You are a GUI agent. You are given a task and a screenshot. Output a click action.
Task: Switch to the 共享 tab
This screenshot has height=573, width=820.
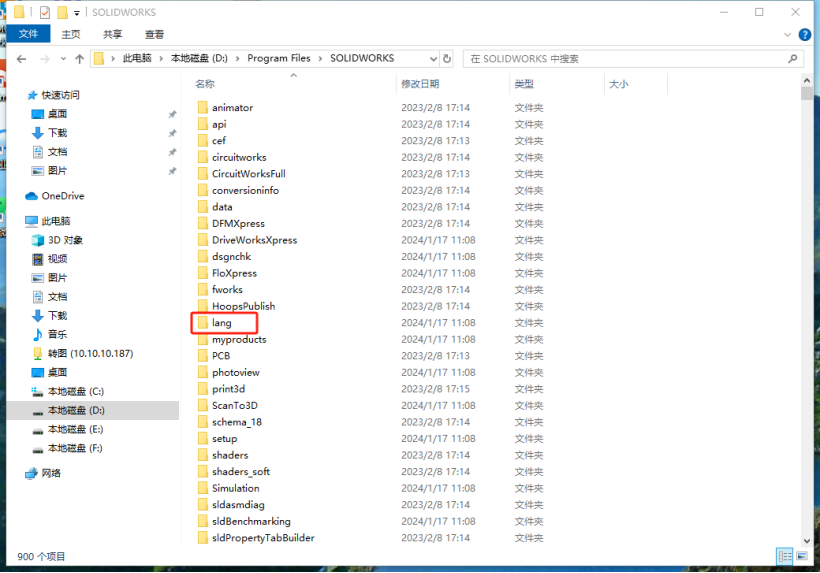tap(112, 35)
